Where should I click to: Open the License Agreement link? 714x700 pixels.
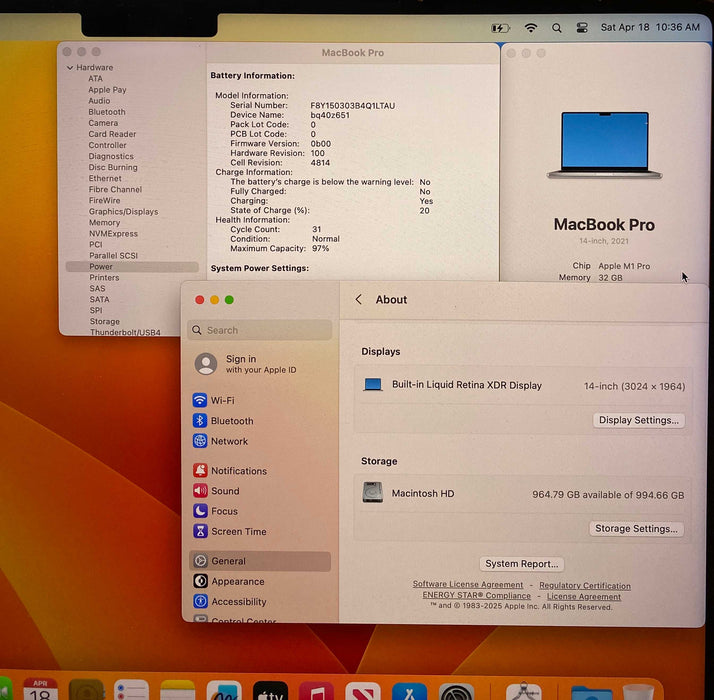584,596
